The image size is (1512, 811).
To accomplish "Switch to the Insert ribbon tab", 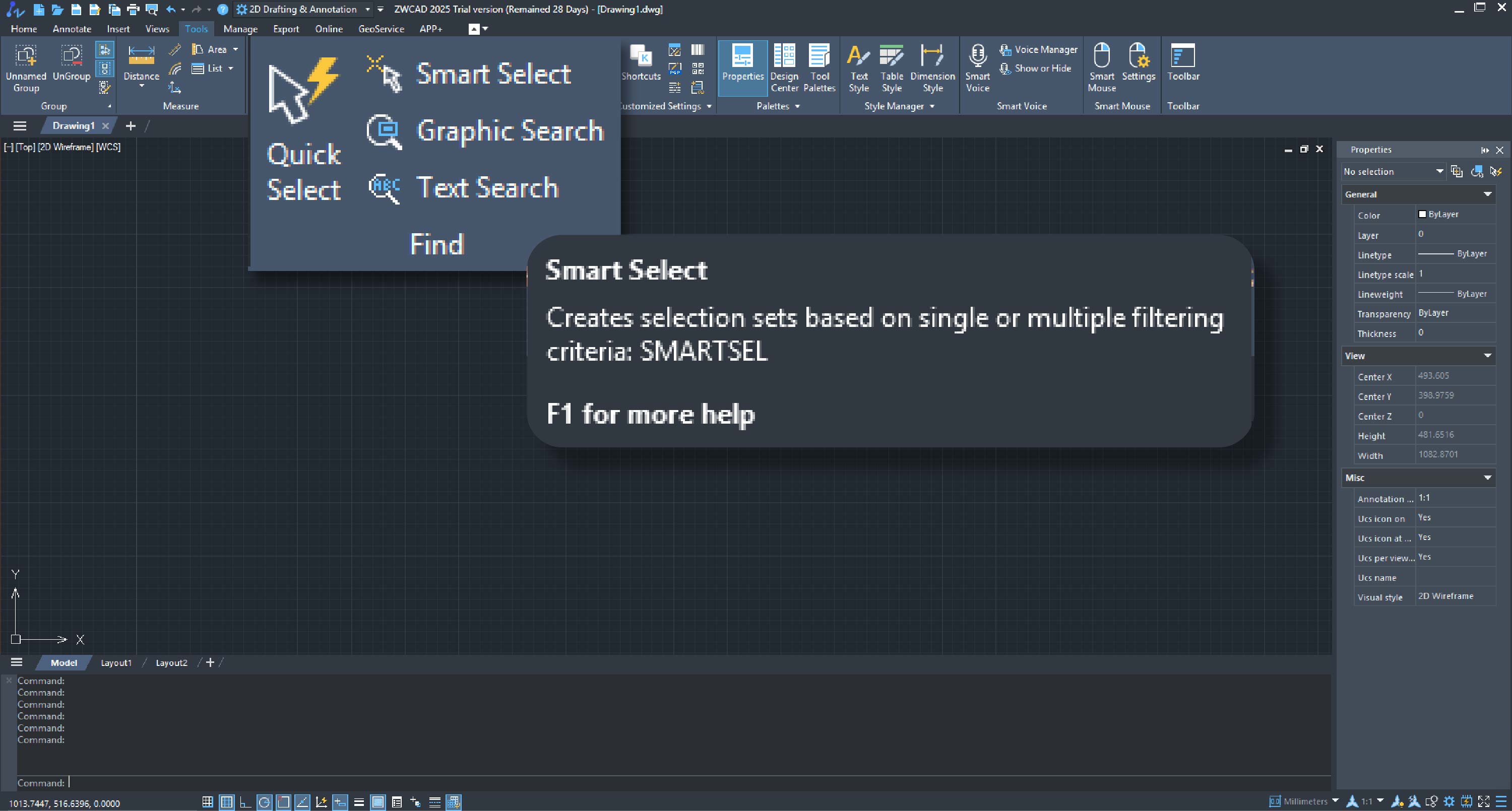I will (118, 29).
